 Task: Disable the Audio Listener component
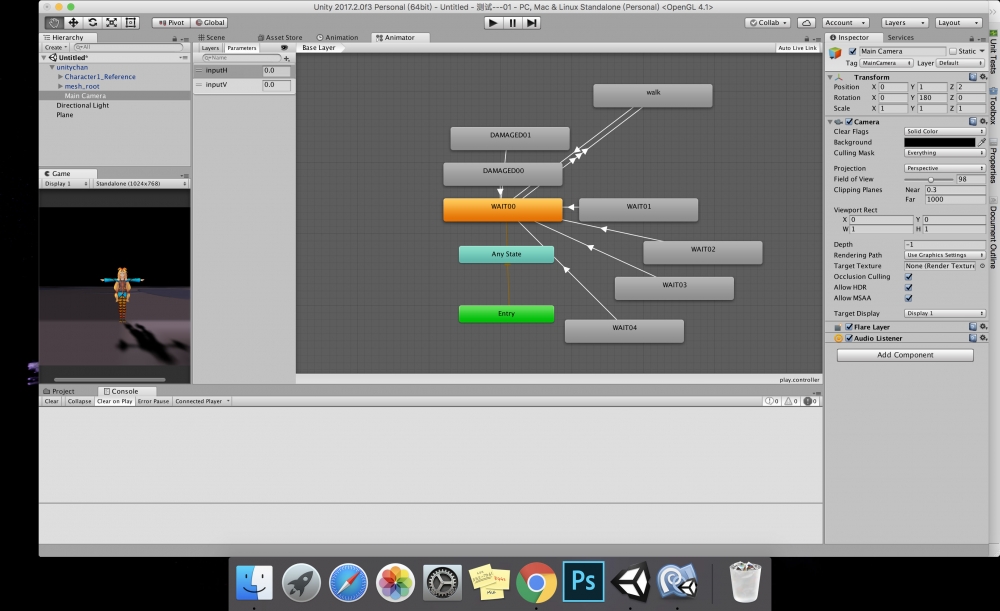pyautogui.click(x=849, y=339)
